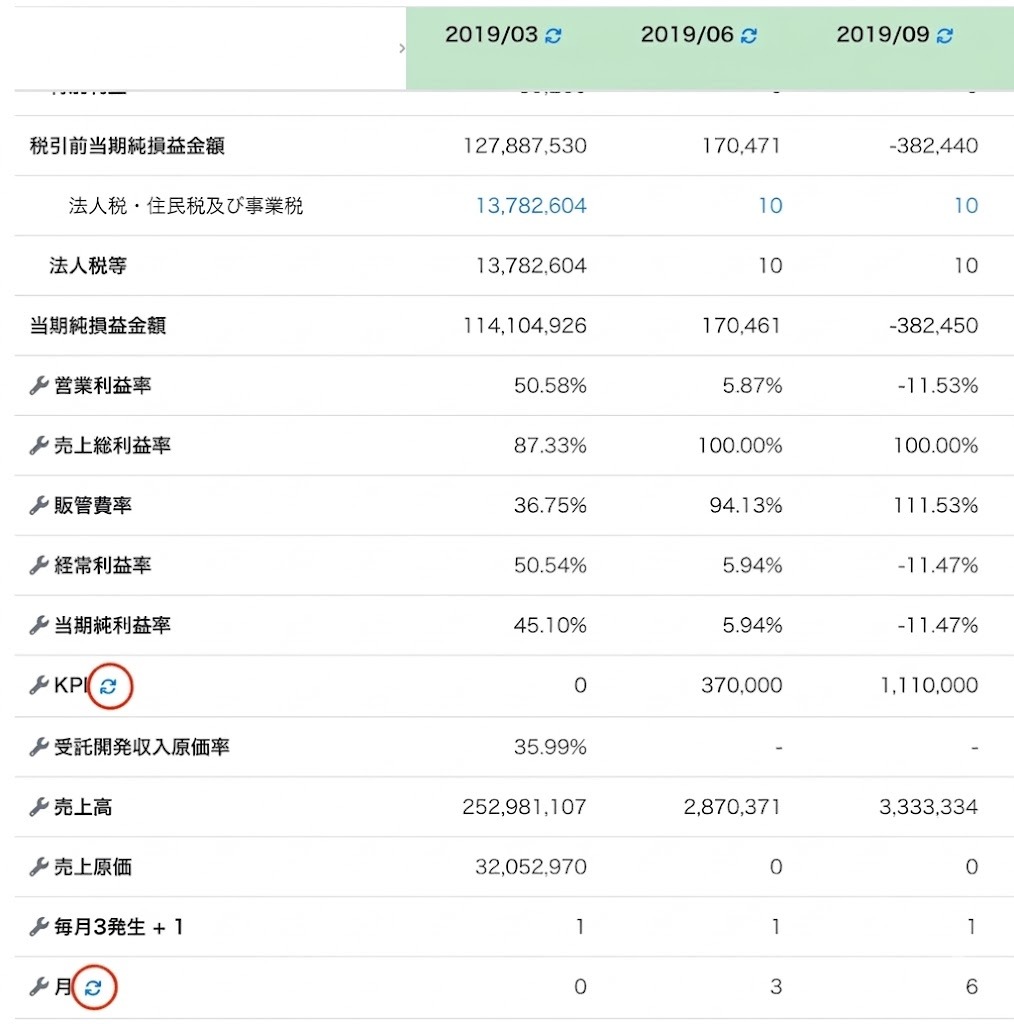Click refresh icon next to 2019/06
The image size is (1014, 1024).
point(749,36)
